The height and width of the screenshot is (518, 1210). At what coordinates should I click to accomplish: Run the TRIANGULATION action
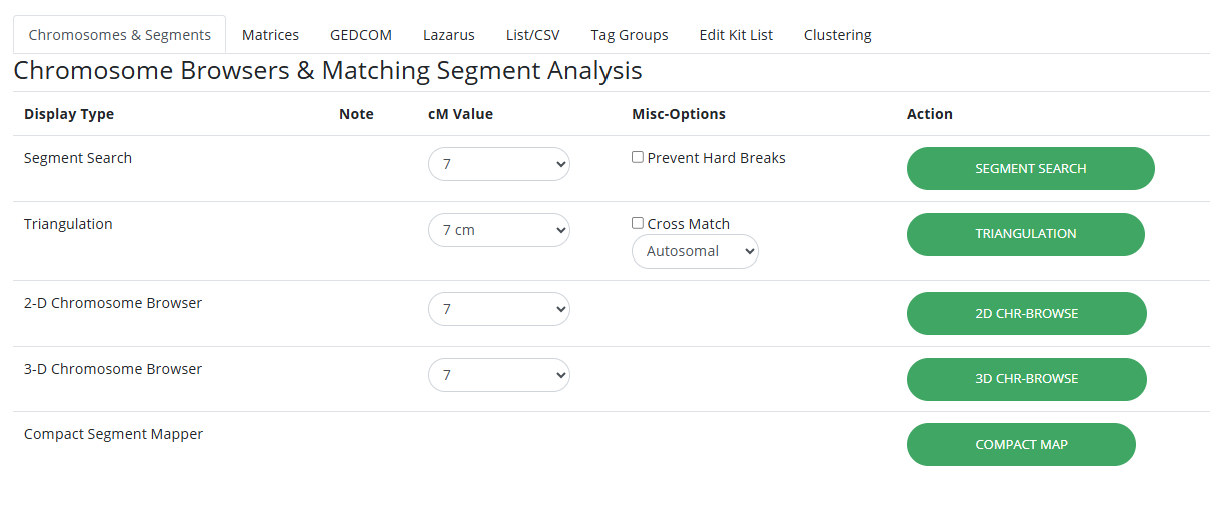[x=1026, y=234]
